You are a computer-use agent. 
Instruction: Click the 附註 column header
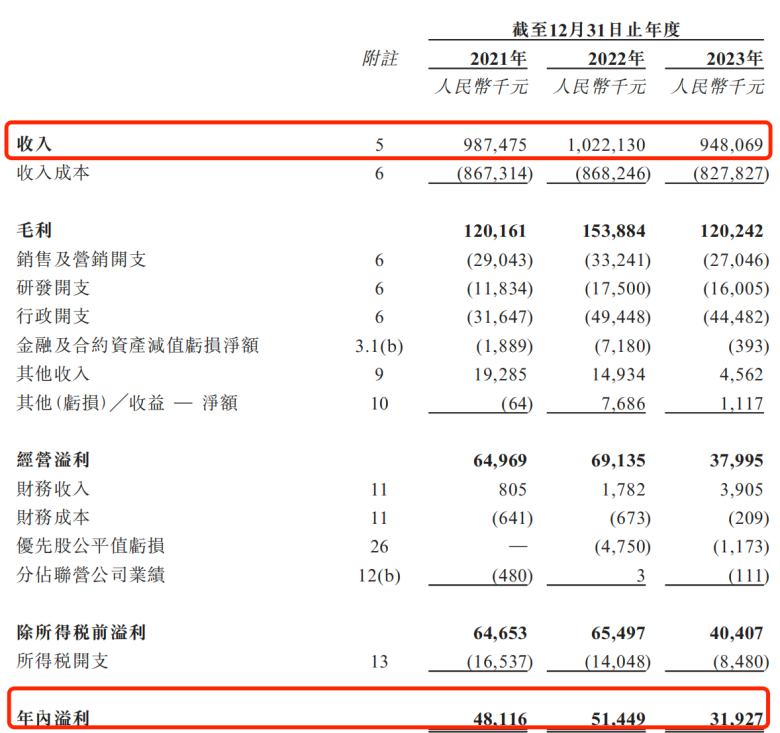pyautogui.click(x=380, y=59)
